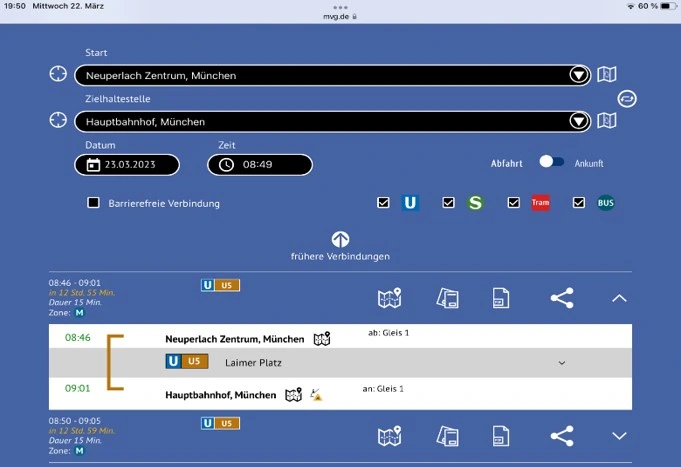Share the 08:50 - 09:05 connection

[x=562, y=436]
